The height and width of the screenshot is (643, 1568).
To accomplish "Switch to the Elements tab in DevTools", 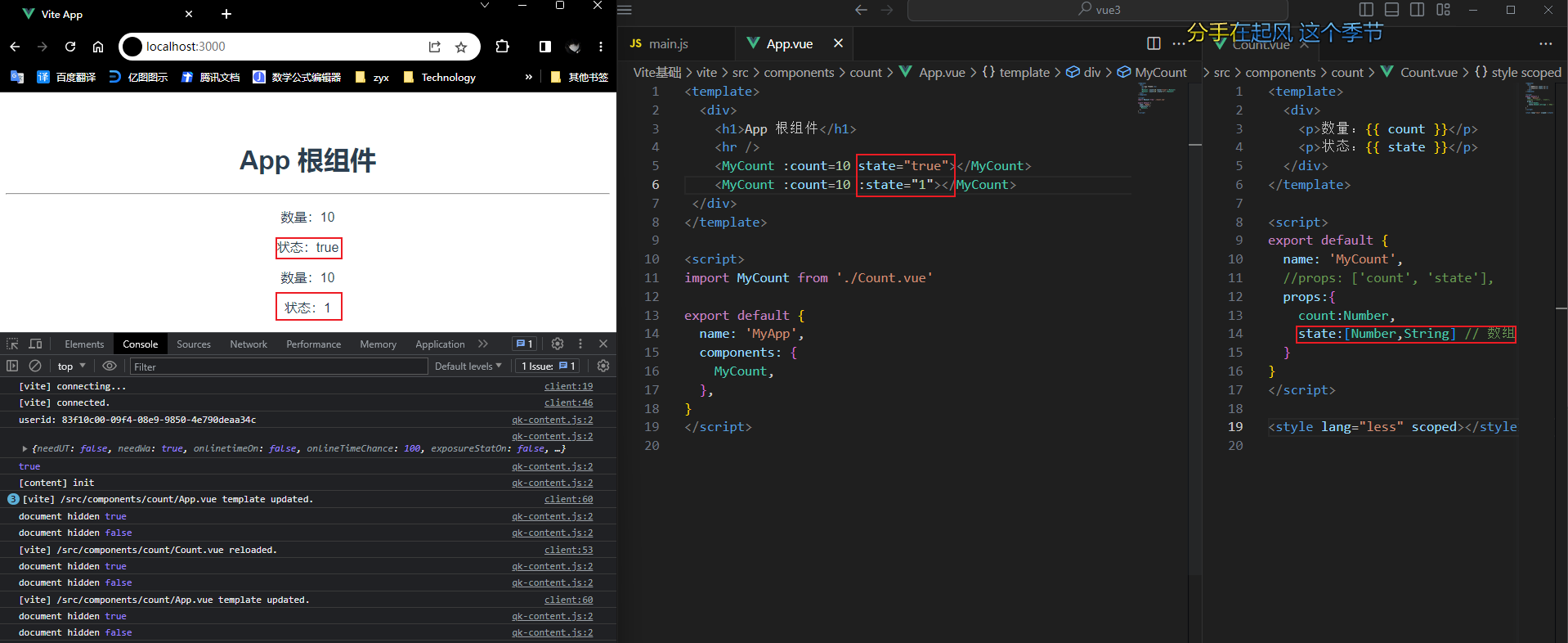I will click(84, 344).
